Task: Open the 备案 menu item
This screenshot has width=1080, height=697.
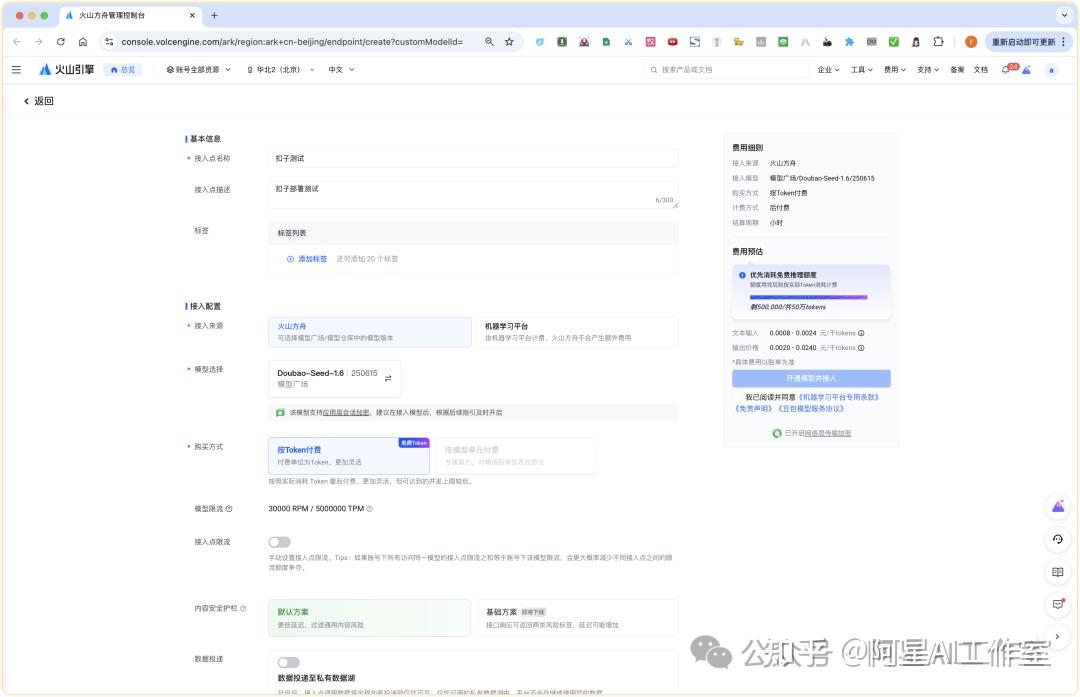Action: tap(957, 70)
